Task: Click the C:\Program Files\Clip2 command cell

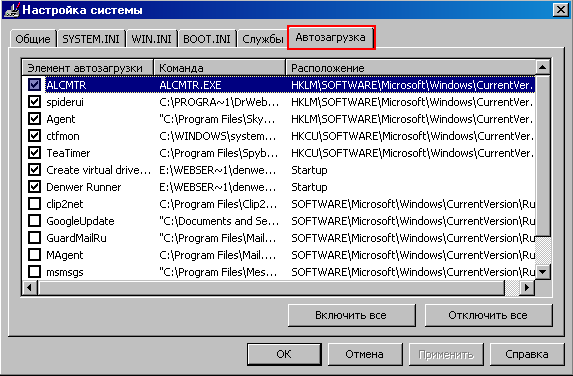Action: pyautogui.click(x=218, y=204)
